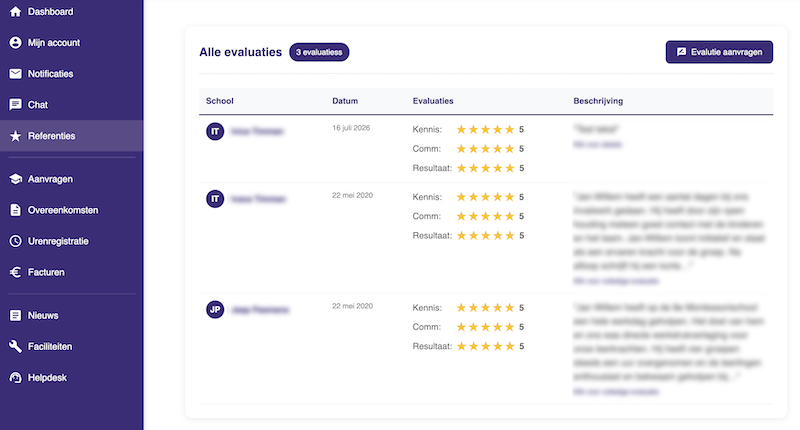
Task: Click the Comm star rating for 16 juli 2026
Action: (485, 149)
